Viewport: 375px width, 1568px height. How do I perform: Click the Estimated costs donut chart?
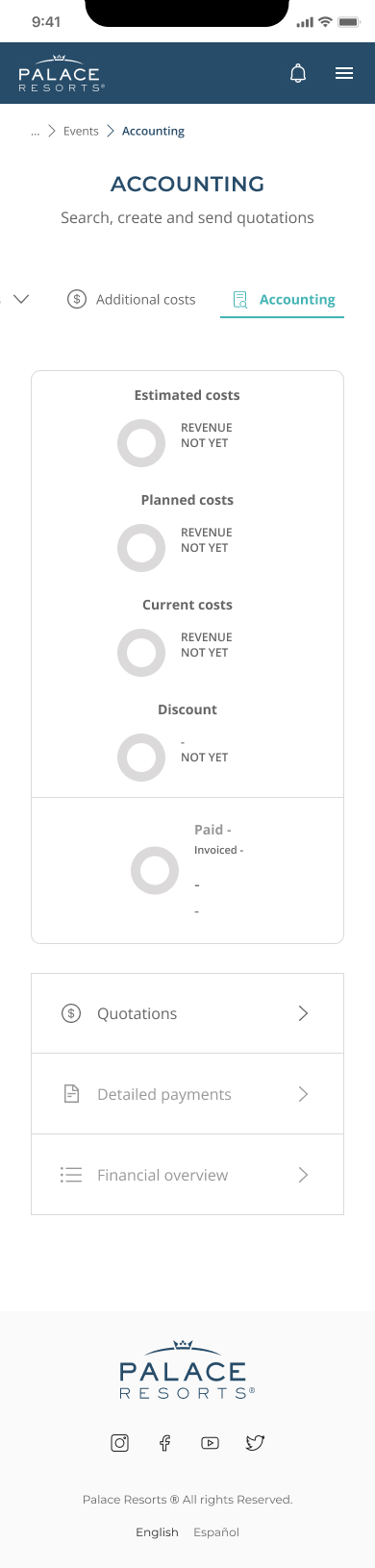tap(141, 443)
